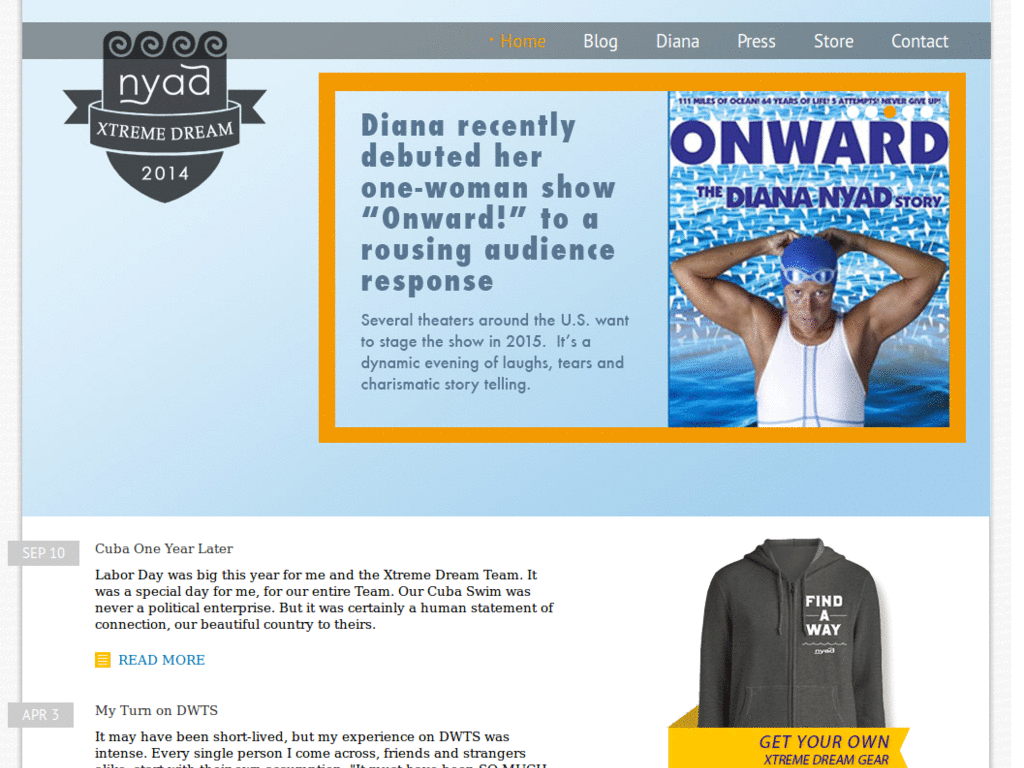Click the 'Labor Day was big this year' paragraph
Image resolution: width=1024 pixels, height=768 pixels.
[x=324, y=600]
